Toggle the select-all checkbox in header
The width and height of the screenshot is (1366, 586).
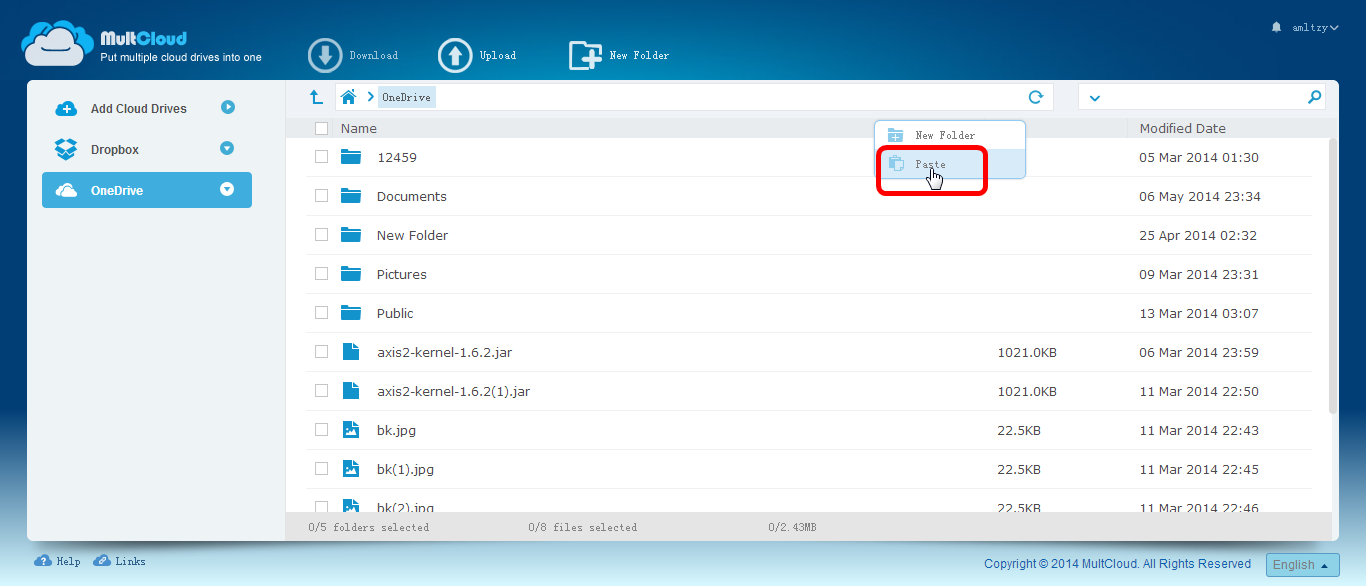(x=321, y=128)
